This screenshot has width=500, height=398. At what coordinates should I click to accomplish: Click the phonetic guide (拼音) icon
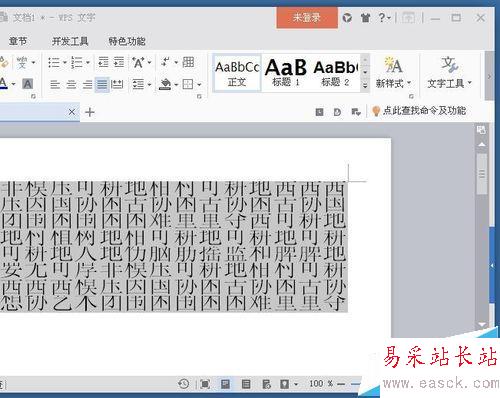[x=22, y=62]
